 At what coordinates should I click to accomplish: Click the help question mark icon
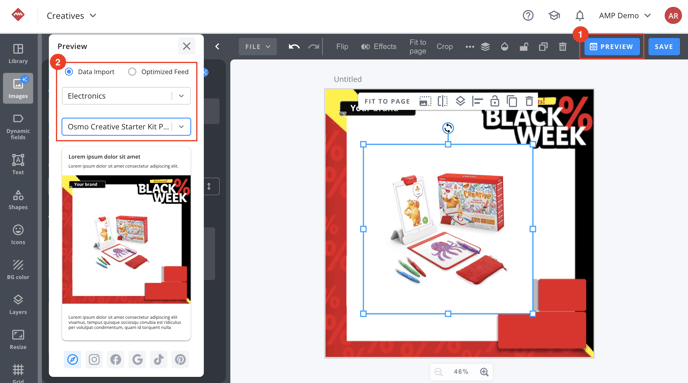click(528, 16)
